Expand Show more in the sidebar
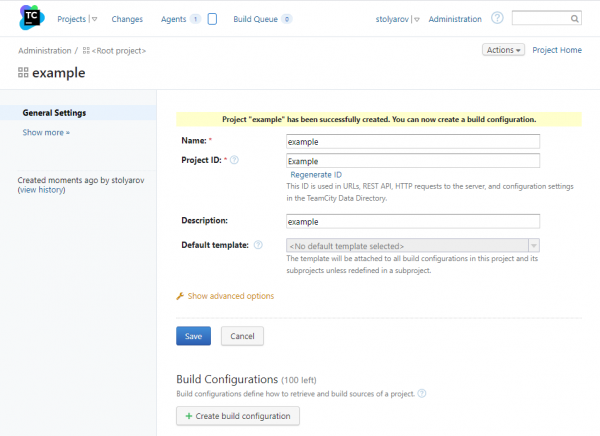This screenshot has height=436, width=600. [46, 132]
